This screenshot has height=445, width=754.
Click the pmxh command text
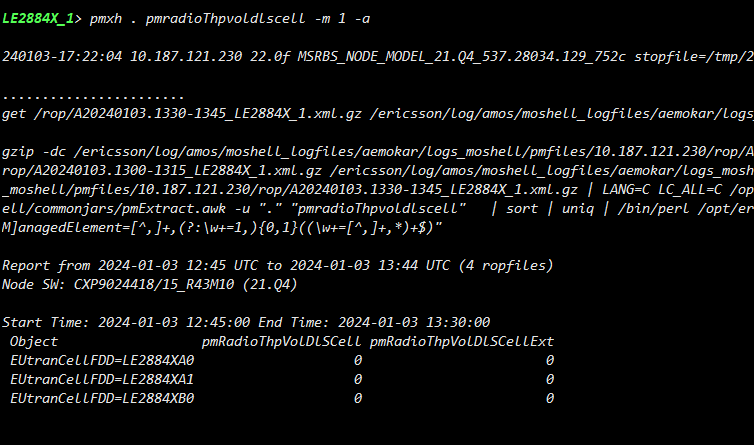[x=106, y=19]
